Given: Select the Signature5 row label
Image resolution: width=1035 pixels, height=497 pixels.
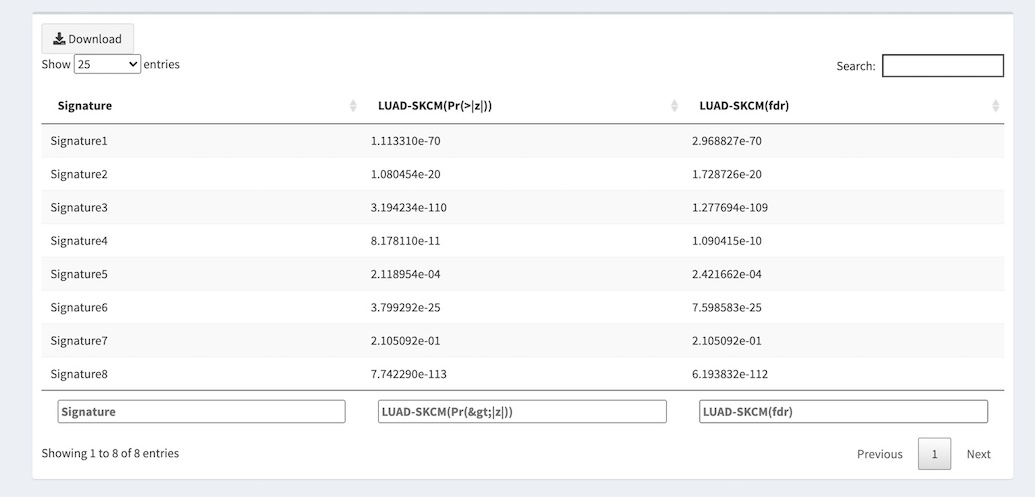Looking at the screenshot, I should [x=79, y=274].
